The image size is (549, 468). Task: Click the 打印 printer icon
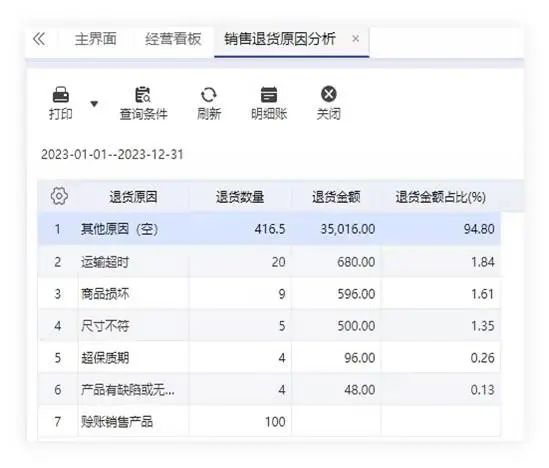(61, 95)
